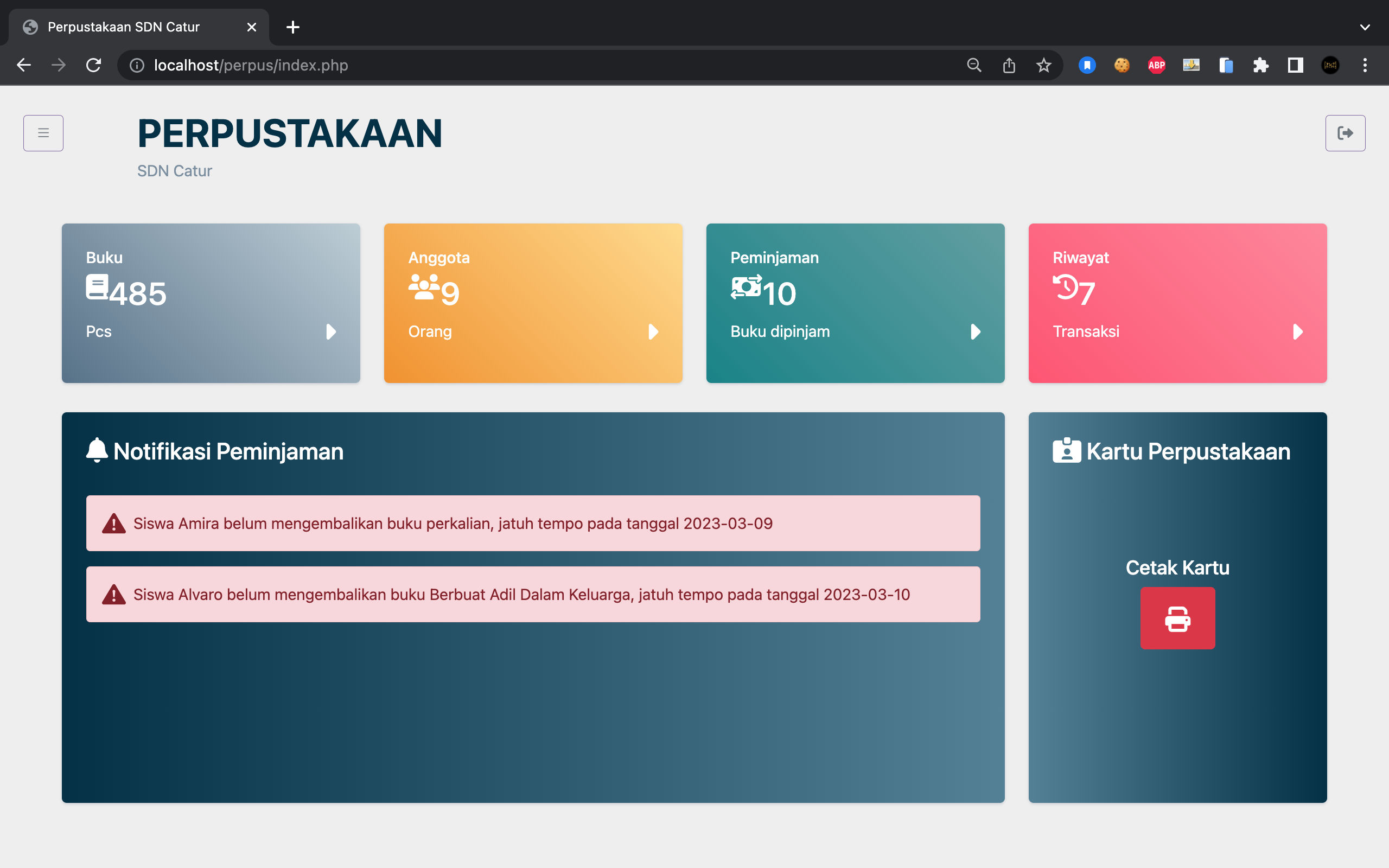Image resolution: width=1389 pixels, height=868 pixels.
Task: Toggle the bookmark star for this page
Action: click(1043, 65)
